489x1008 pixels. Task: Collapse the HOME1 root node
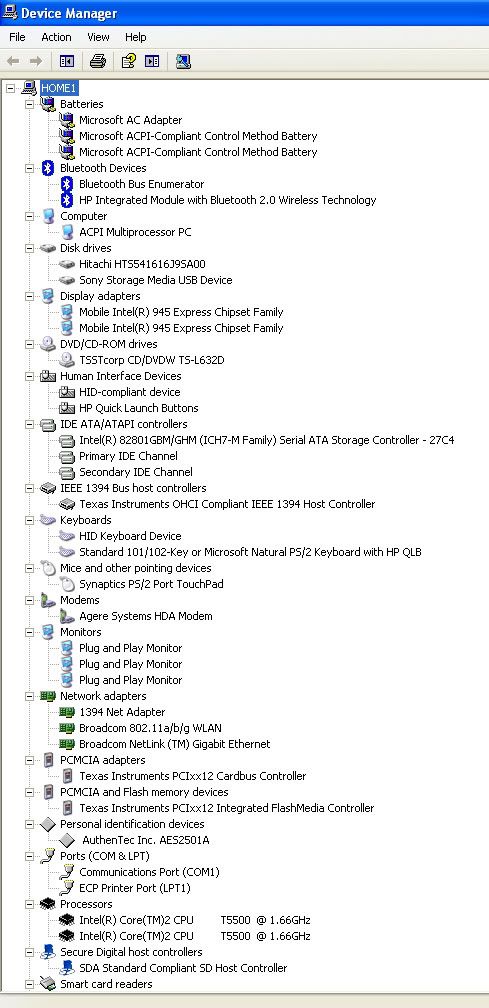pos(10,87)
